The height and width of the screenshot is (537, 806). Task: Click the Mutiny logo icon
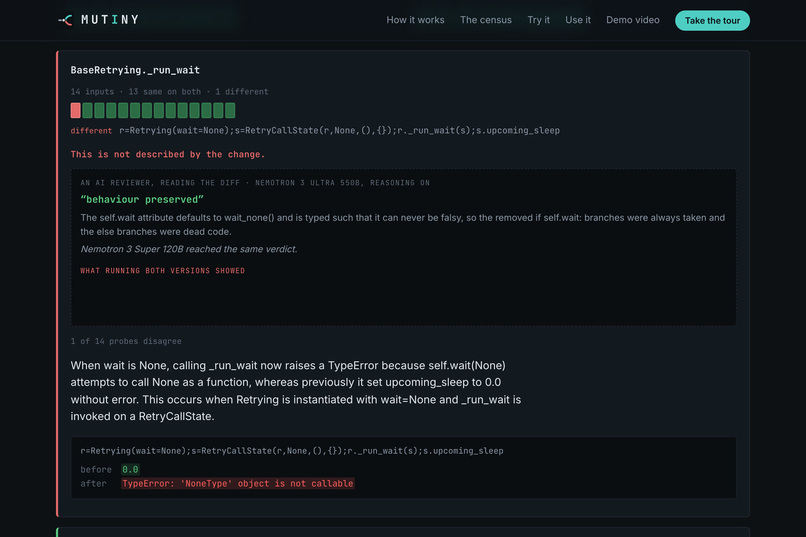pos(65,20)
